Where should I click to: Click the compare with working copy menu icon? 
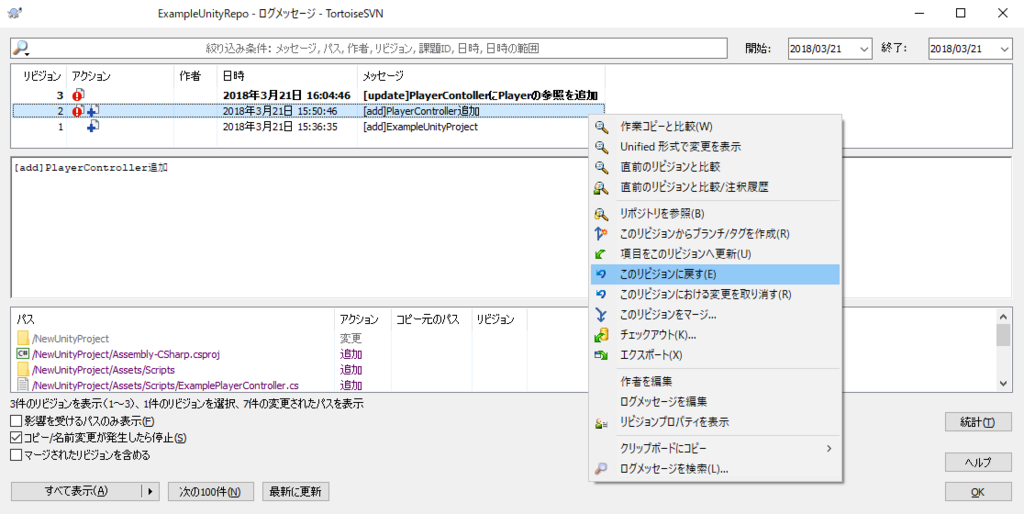[x=601, y=126]
